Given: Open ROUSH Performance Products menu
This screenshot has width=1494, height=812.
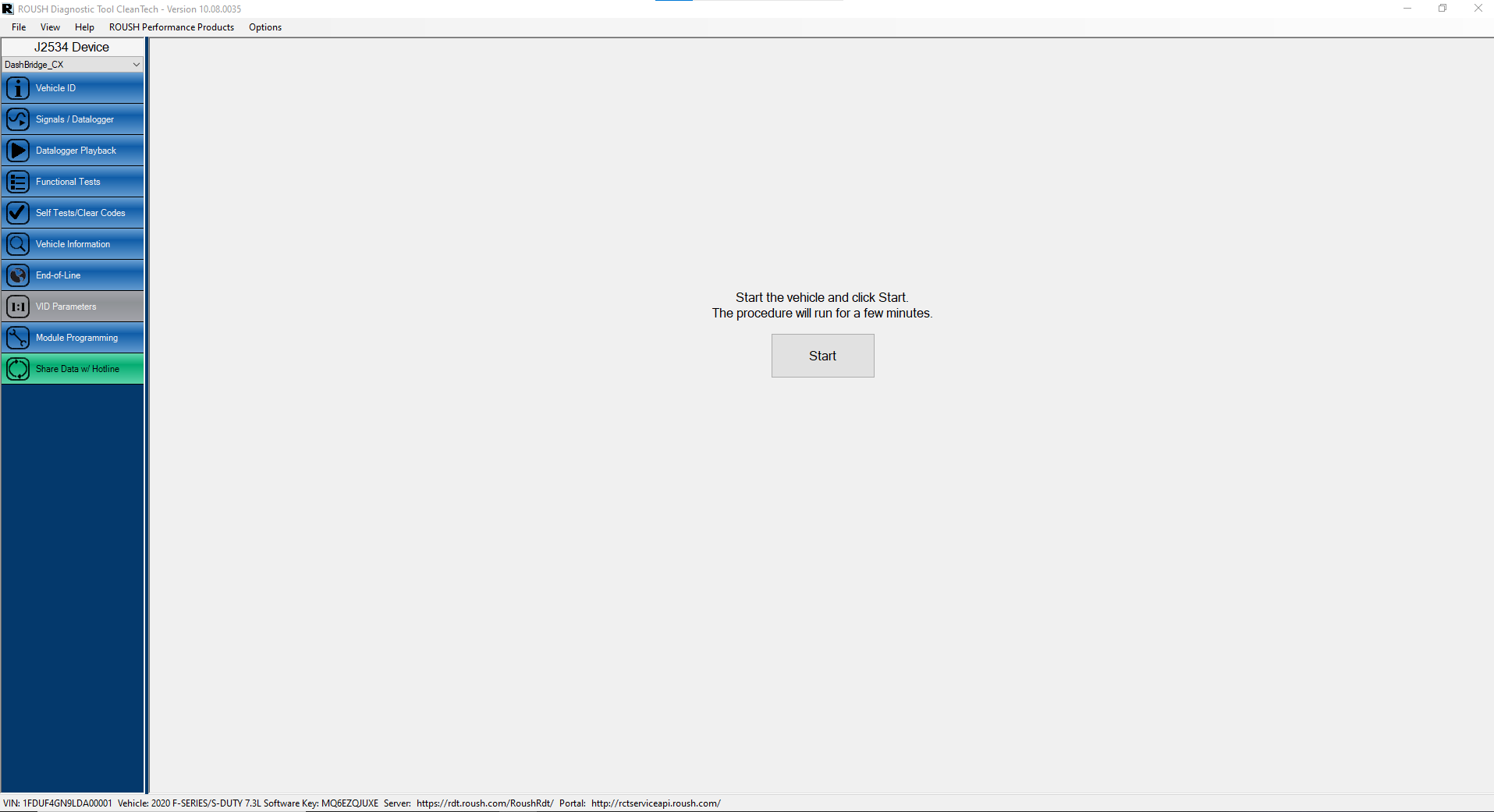Looking at the screenshot, I should pyautogui.click(x=171, y=27).
